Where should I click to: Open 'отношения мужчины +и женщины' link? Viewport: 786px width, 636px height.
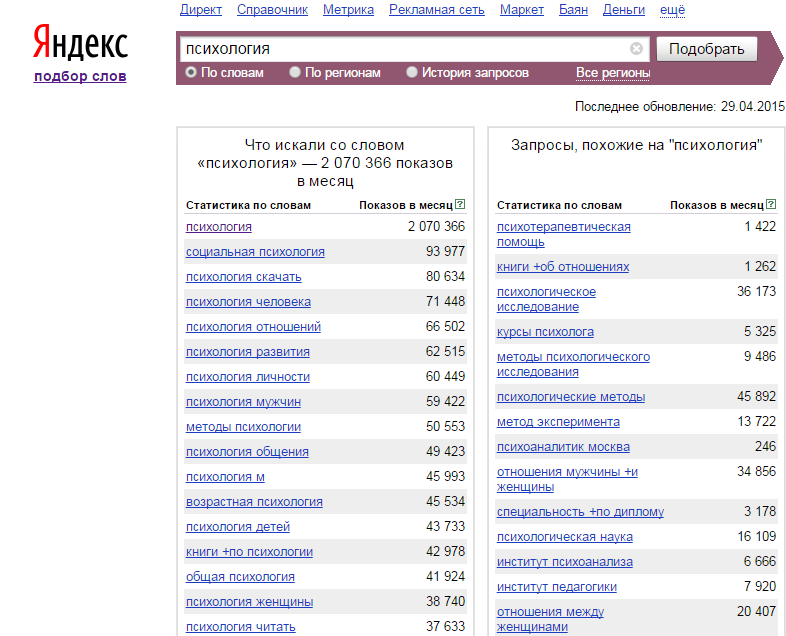[x=567, y=480]
